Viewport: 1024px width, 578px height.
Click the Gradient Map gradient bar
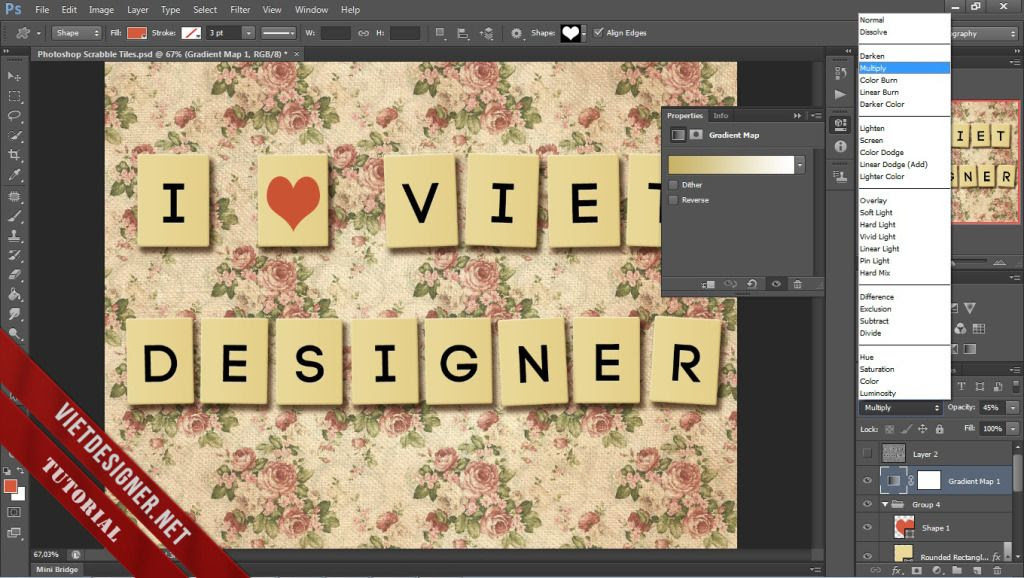[x=731, y=165]
